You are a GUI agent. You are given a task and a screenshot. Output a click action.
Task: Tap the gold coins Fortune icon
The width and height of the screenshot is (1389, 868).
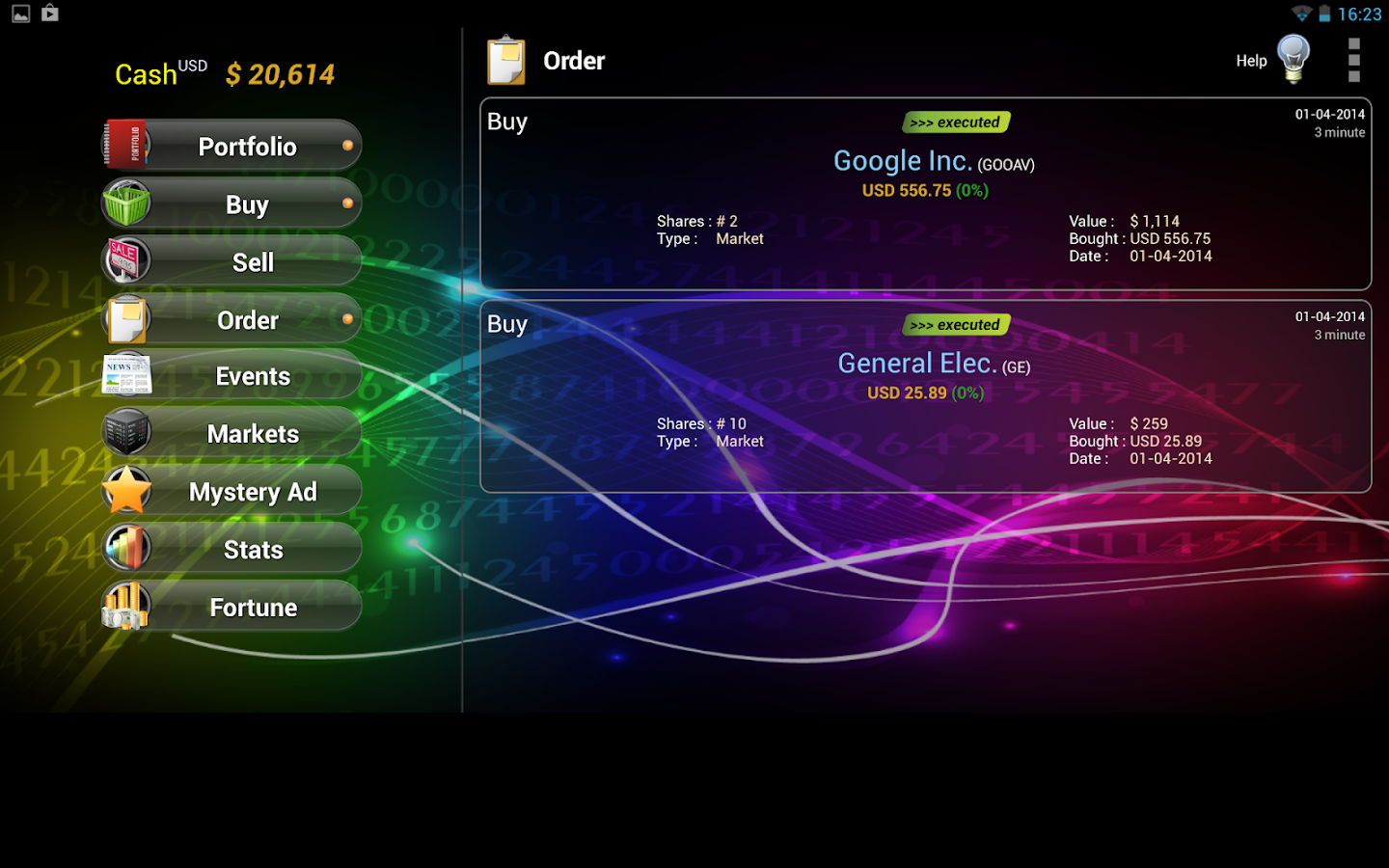tap(126, 607)
